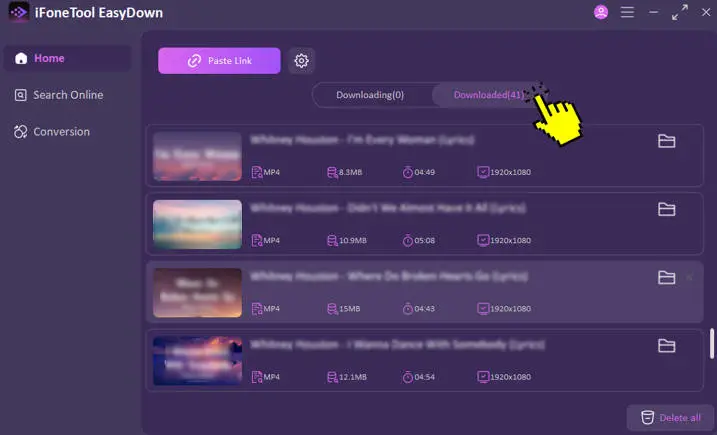
Task: Click clock icon next to 04:43
Action: [407, 309]
